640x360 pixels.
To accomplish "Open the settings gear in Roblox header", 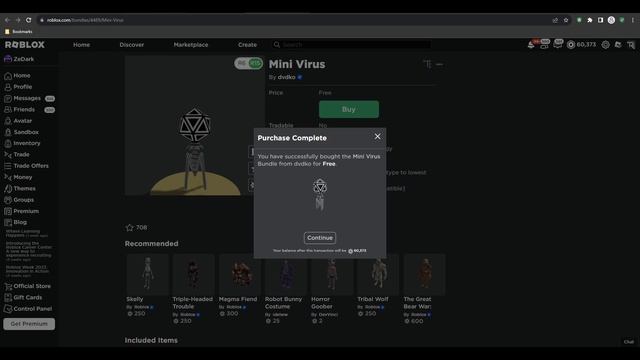I will (x=606, y=44).
